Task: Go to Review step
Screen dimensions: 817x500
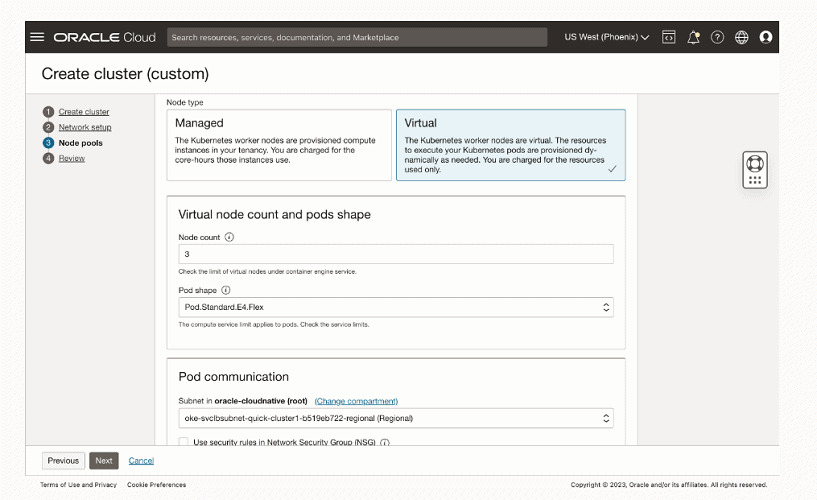Action: [x=72, y=158]
